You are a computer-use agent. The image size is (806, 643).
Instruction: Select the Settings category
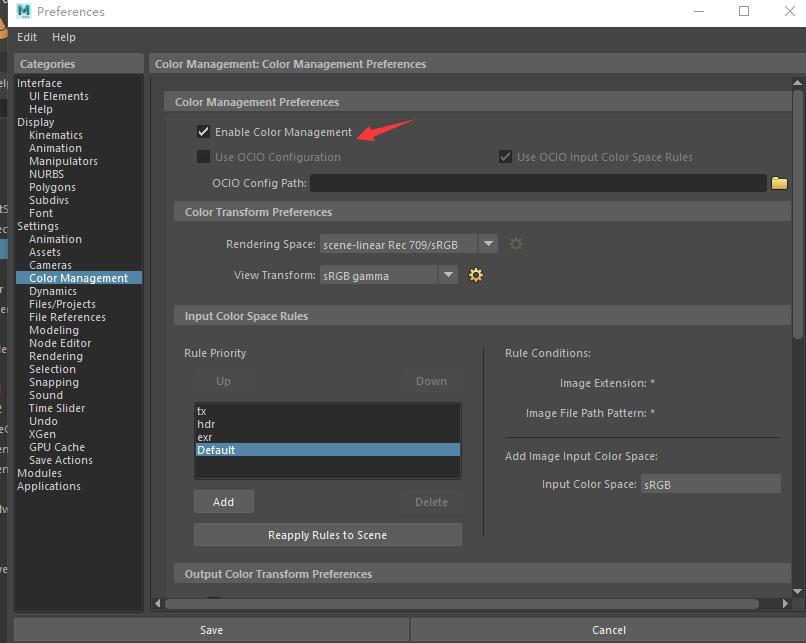click(x=38, y=226)
